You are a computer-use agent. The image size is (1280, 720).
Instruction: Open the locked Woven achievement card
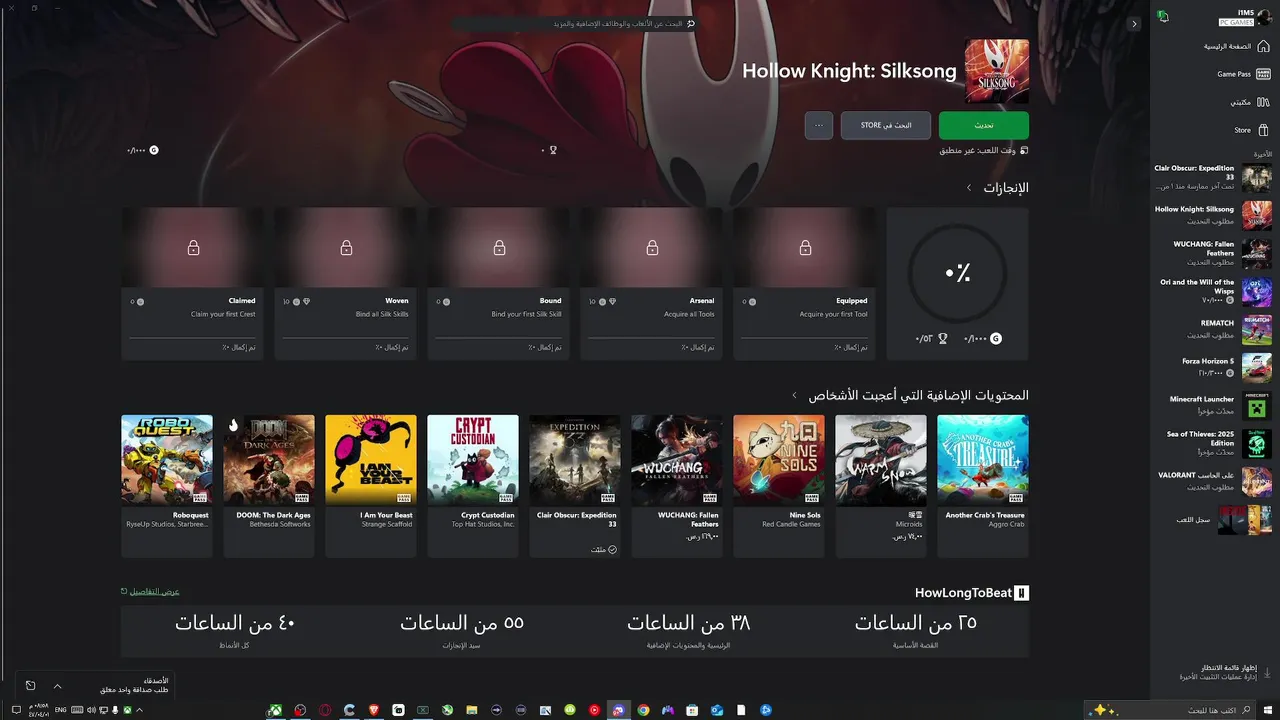[x=345, y=283]
